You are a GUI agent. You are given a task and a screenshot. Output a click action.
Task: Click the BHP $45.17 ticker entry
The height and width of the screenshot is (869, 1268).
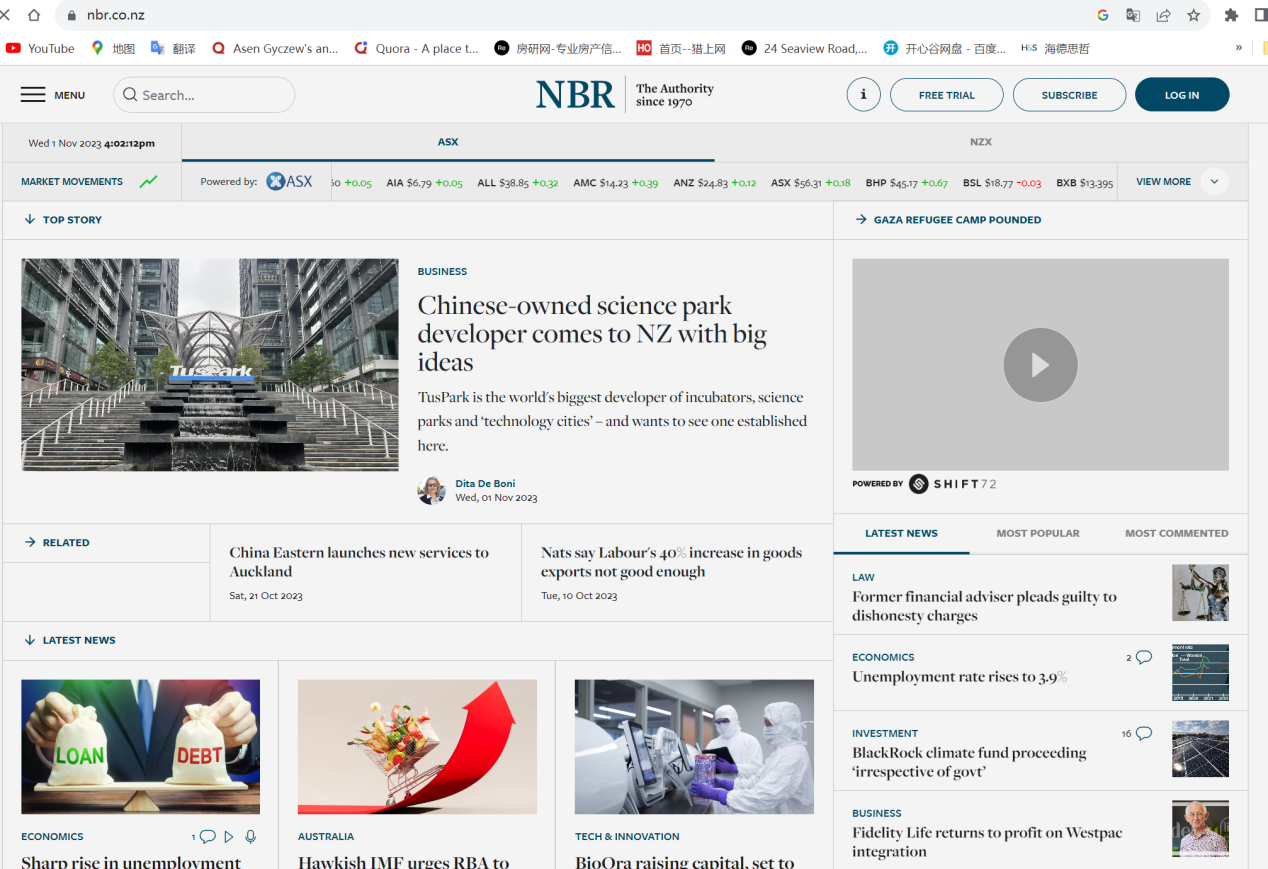[x=906, y=183]
